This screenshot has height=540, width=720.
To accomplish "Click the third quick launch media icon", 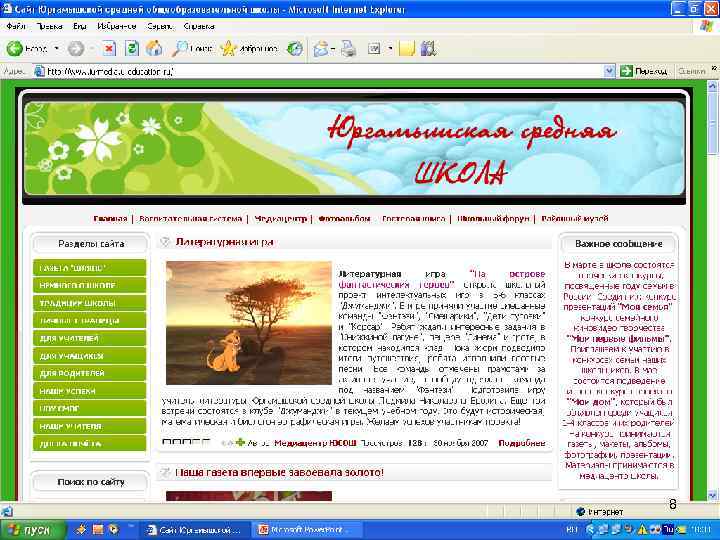I will click(x=113, y=530).
